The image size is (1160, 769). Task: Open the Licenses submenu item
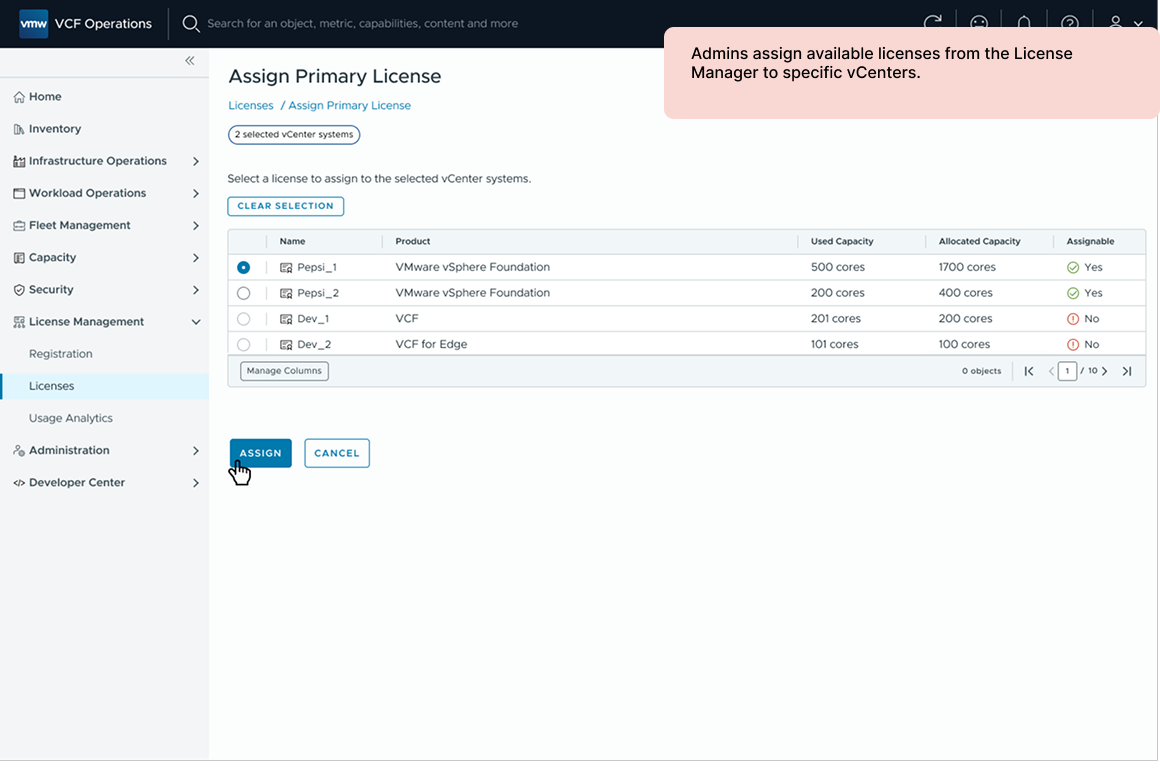(104, 386)
